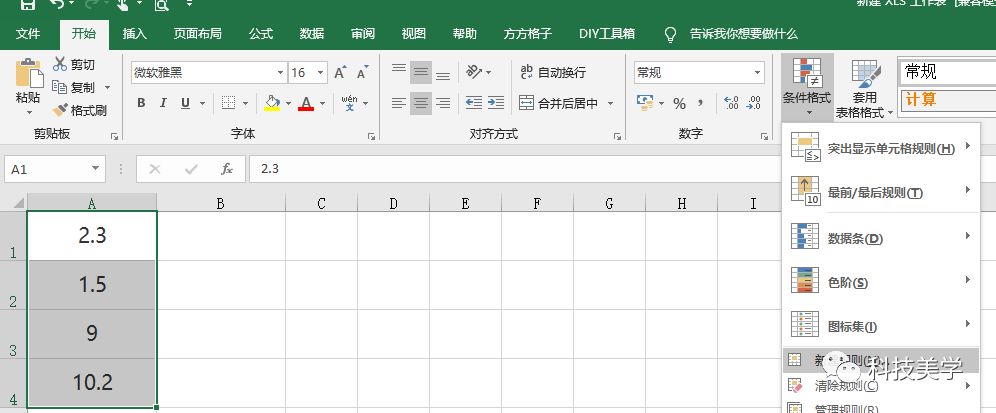Click the Copy icon
The width and height of the screenshot is (996, 413).
pyautogui.click(x=60, y=87)
